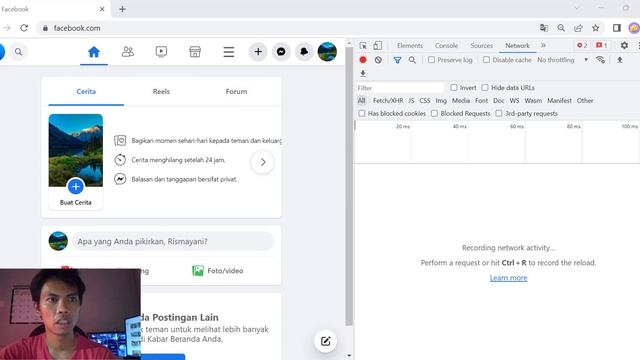Open the DevTools network search icon
Image resolution: width=640 pixels, height=360 pixels.
click(413, 60)
